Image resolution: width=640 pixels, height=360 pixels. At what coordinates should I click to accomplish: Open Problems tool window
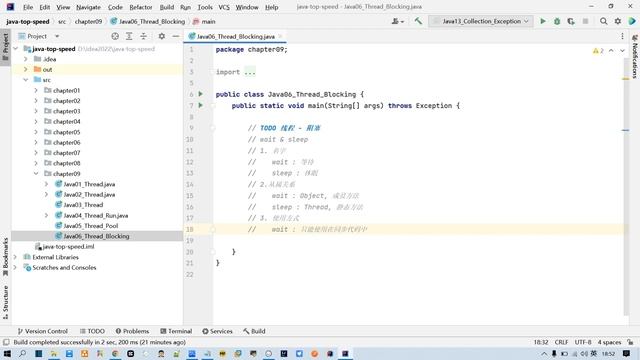(x=132, y=331)
